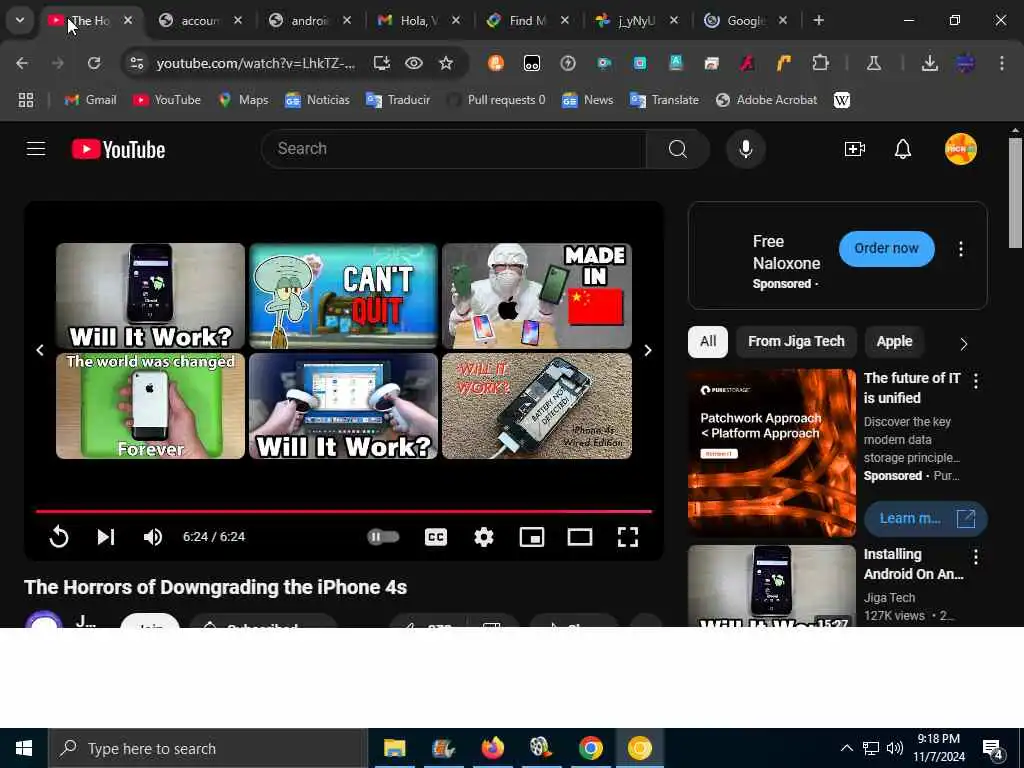Open the Windows Start menu
The image size is (1024, 768).
click(24, 748)
